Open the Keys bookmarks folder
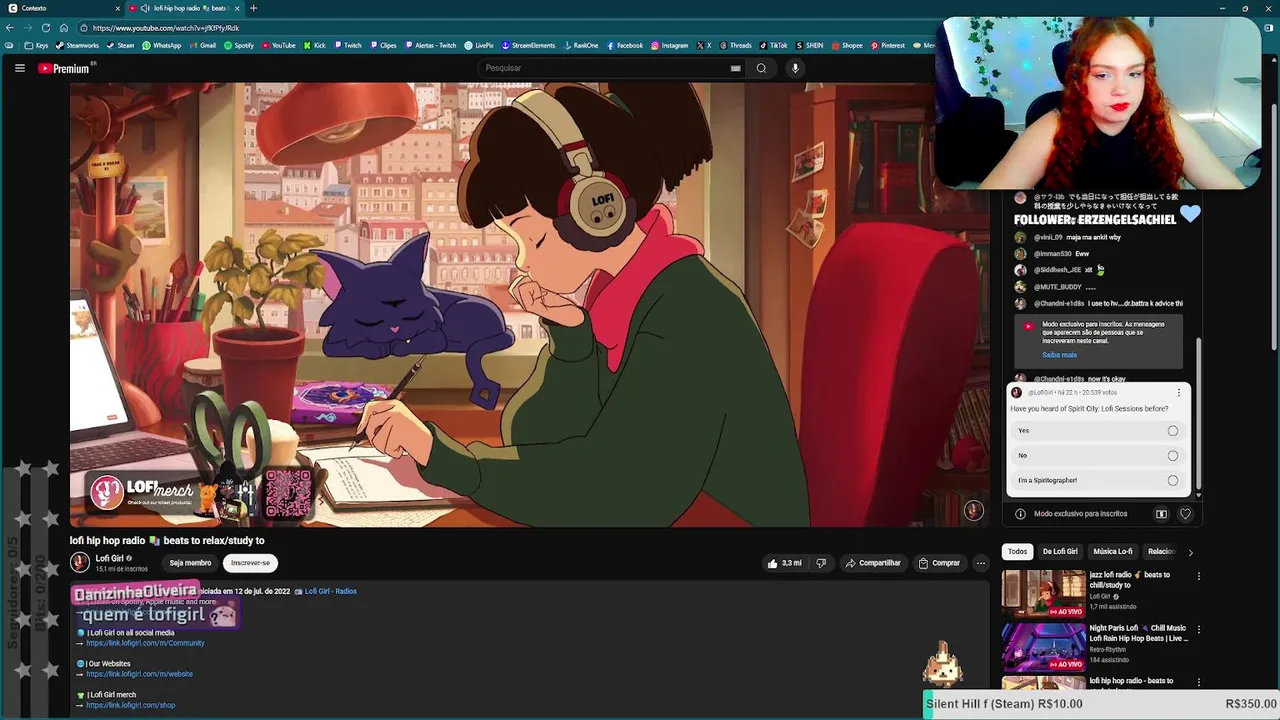This screenshot has width=1280, height=720. pos(36,45)
